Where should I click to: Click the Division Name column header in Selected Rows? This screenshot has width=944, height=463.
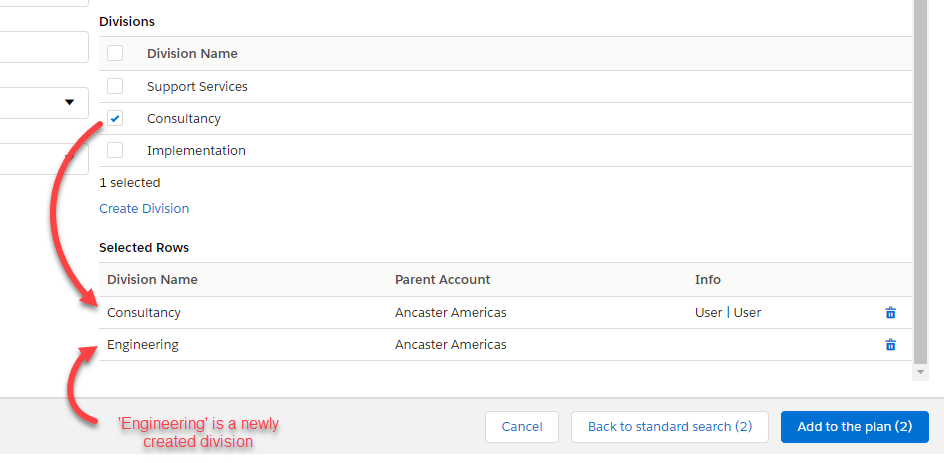tap(152, 279)
